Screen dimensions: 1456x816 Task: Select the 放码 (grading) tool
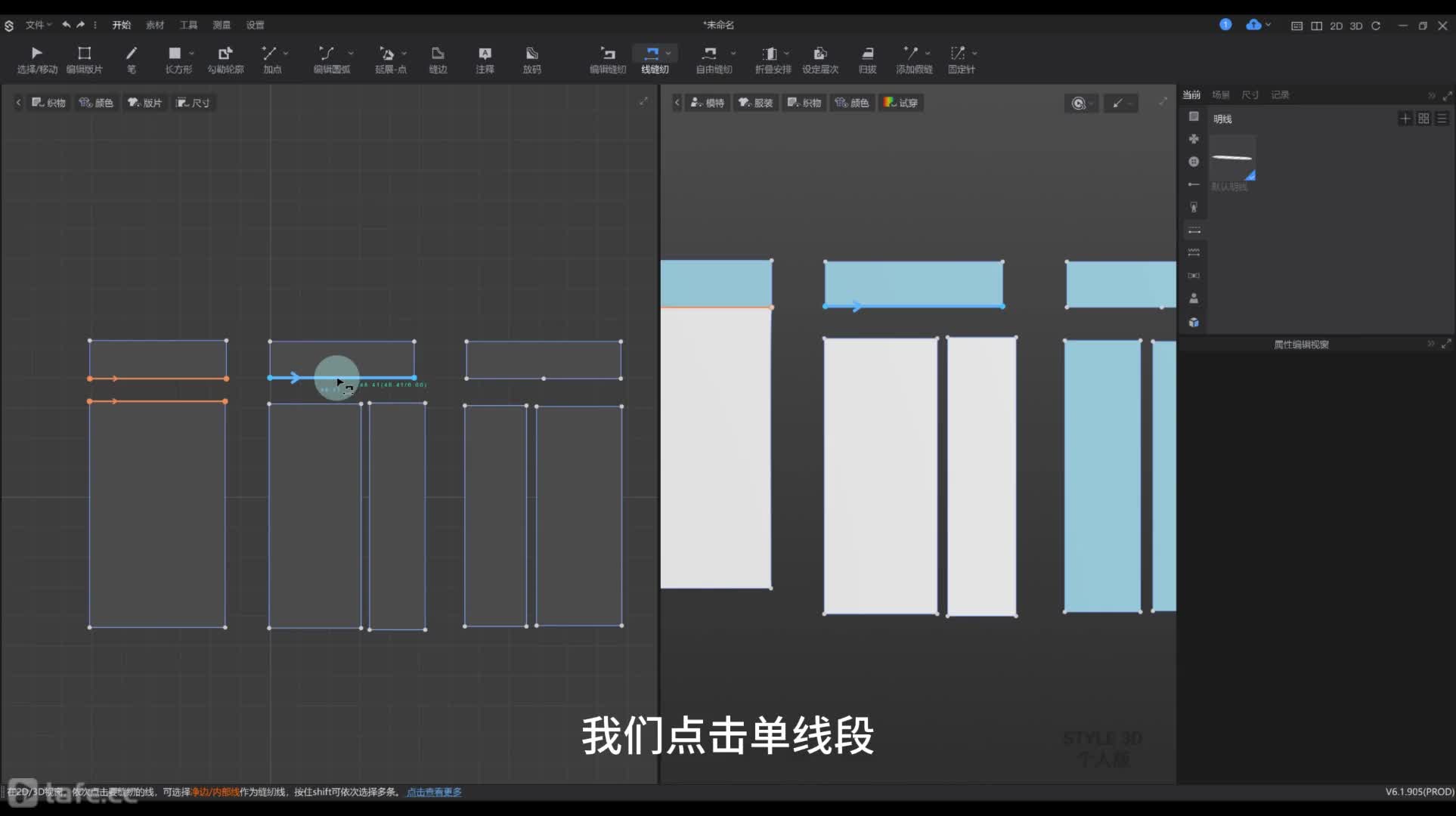(531, 60)
